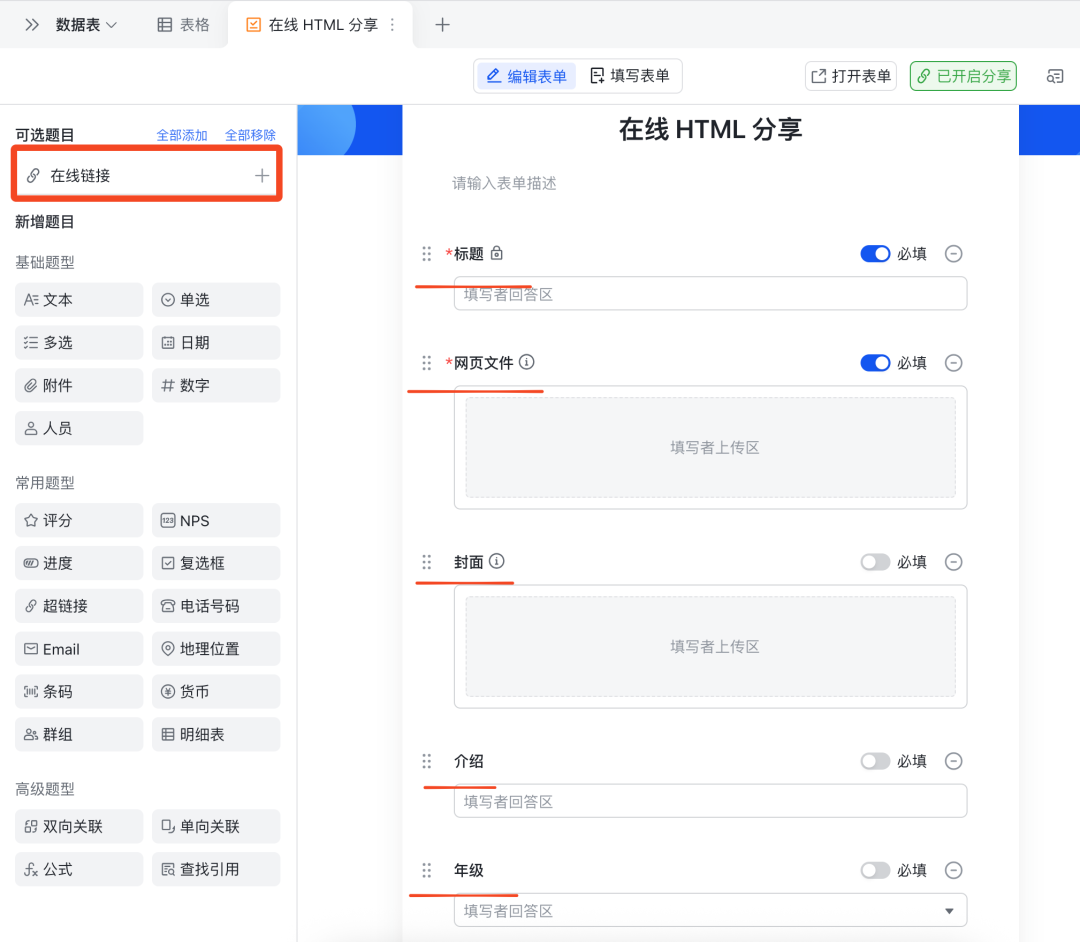The height and width of the screenshot is (942, 1080).
Task: Add a 单选 single-select question
Action: tap(215, 299)
